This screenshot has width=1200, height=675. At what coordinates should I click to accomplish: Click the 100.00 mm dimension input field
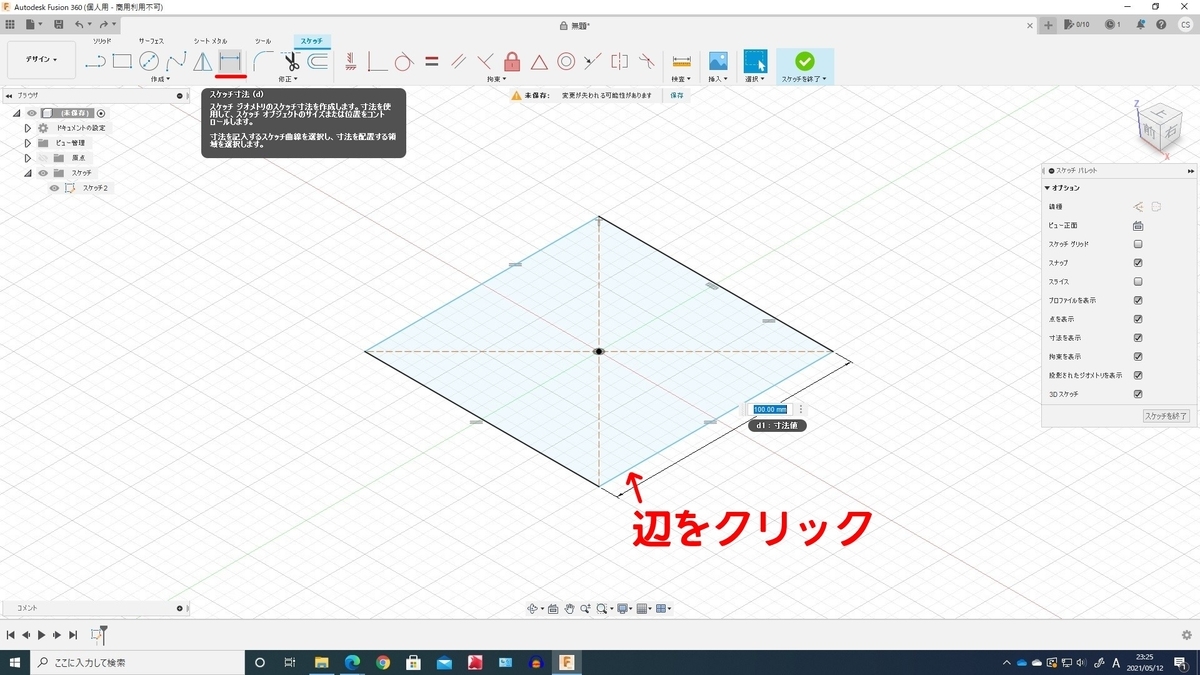click(768, 409)
